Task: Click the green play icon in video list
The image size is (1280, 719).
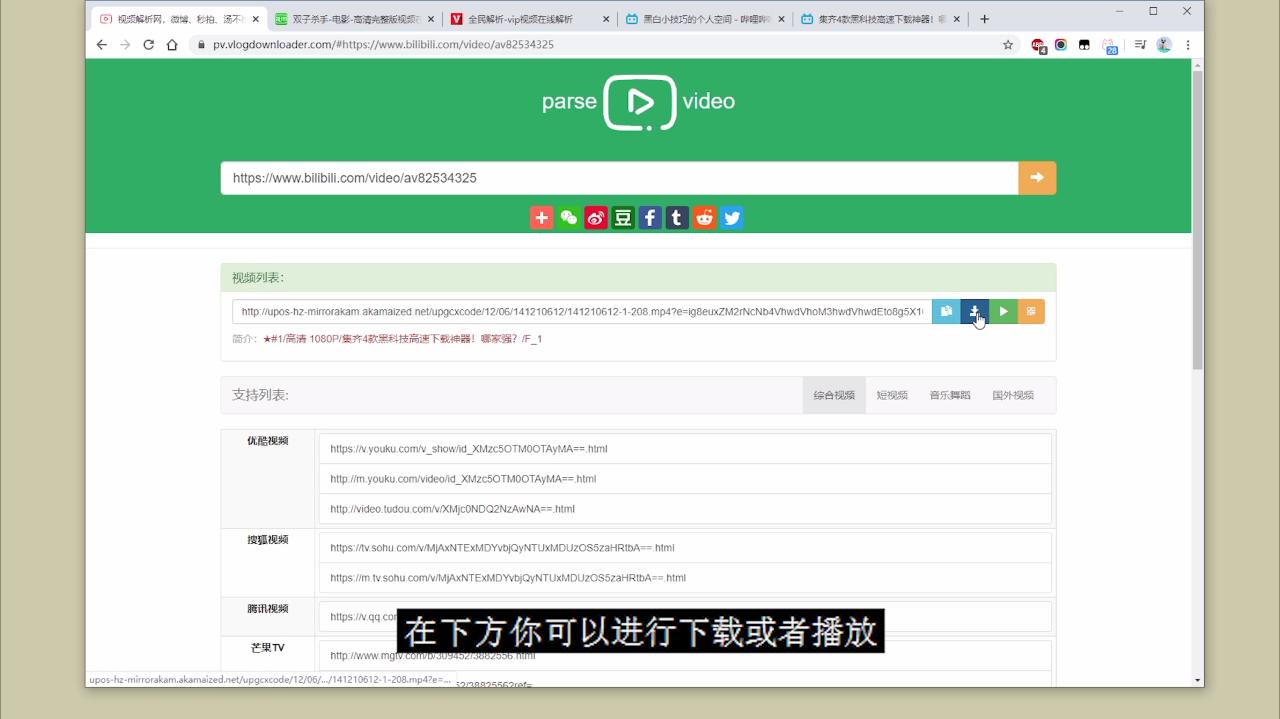Action: (x=1003, y=312)
